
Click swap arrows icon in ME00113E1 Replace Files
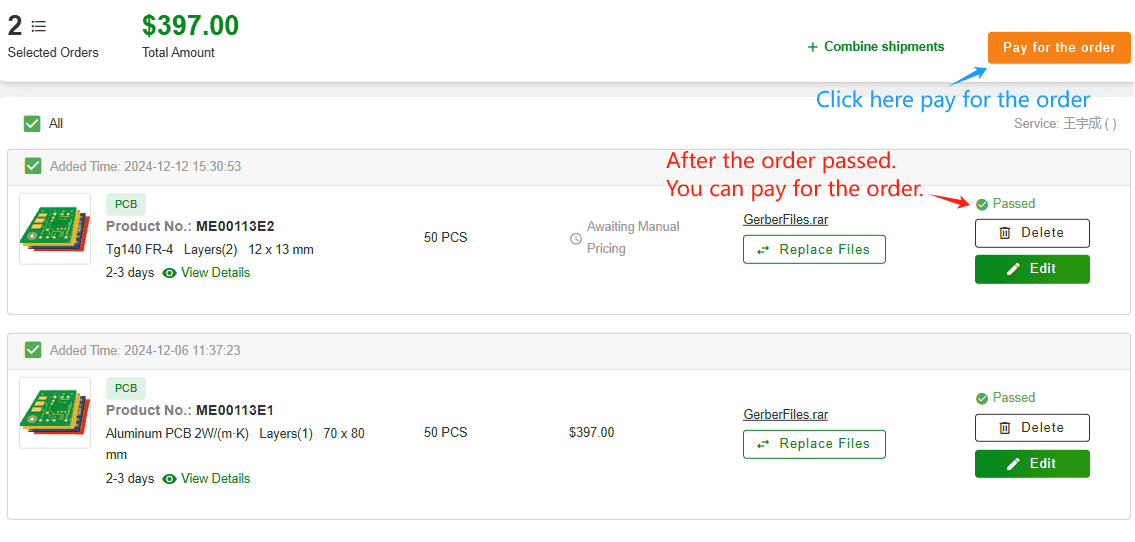click(x=764, y=444)
